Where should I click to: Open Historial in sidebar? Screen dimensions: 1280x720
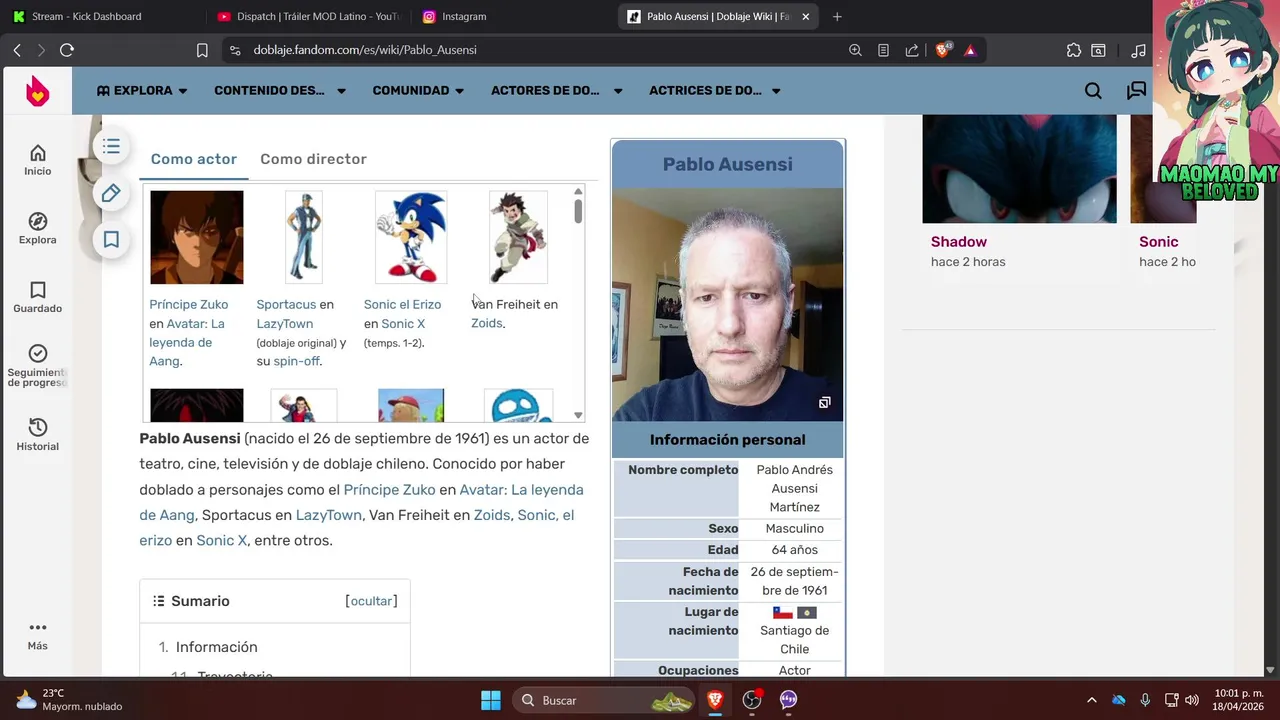pyautogui.click(x=37, y=436)
